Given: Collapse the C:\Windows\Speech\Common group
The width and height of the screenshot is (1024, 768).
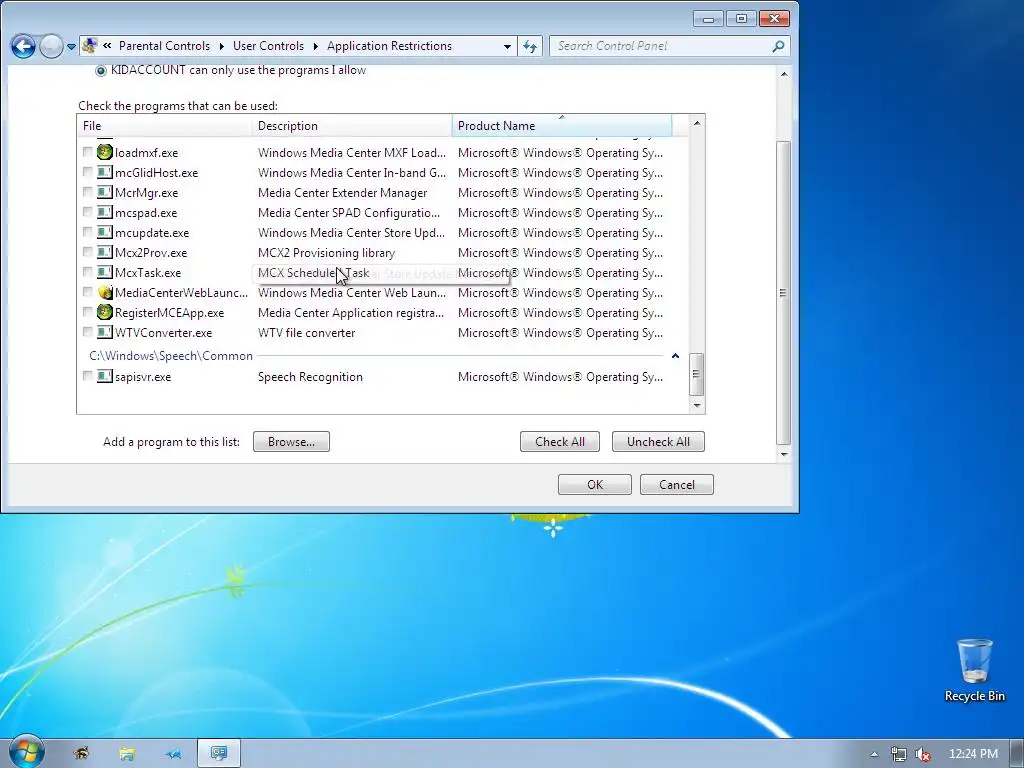Looking at the screenshot, I should pyautogui.click(x=675, y=356).
